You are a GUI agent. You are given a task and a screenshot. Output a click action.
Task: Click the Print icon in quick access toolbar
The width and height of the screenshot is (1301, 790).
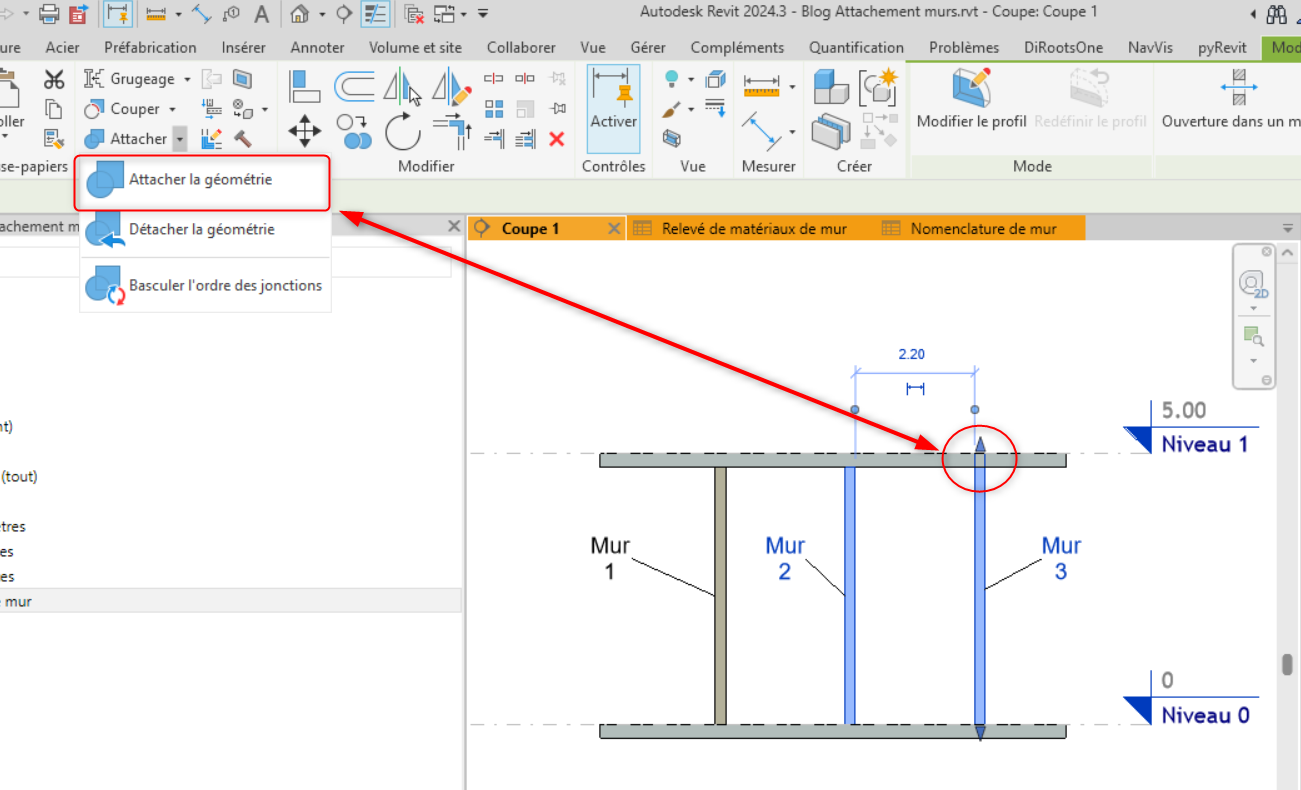click(49, 14)
